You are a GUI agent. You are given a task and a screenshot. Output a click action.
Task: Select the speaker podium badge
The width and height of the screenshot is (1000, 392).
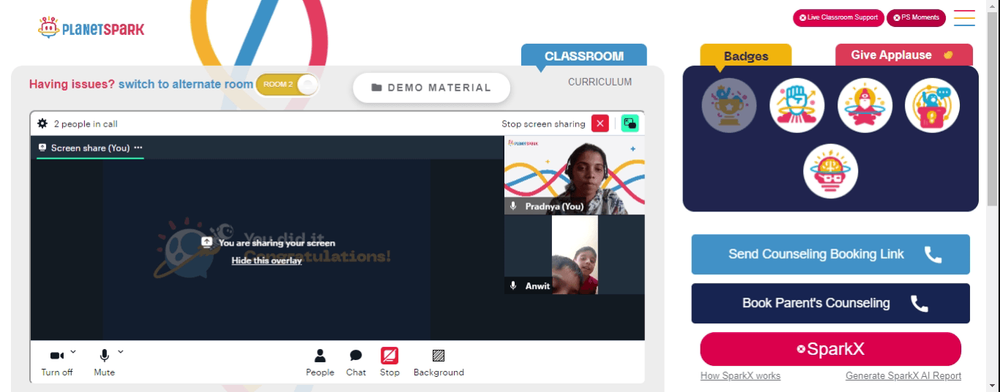click(932, 105)
